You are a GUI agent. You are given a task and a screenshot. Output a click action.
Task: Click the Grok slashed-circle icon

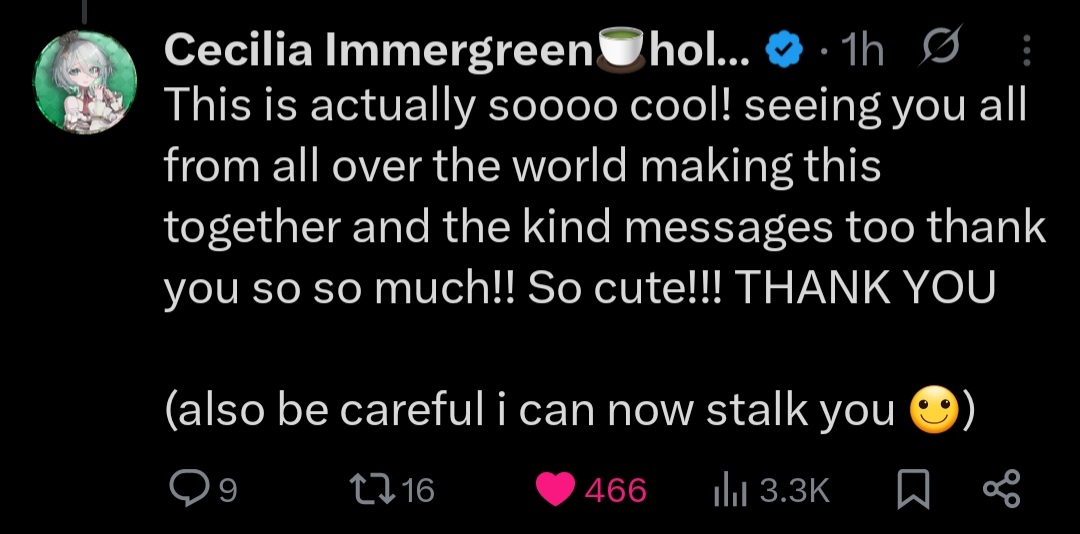point(939,45)
